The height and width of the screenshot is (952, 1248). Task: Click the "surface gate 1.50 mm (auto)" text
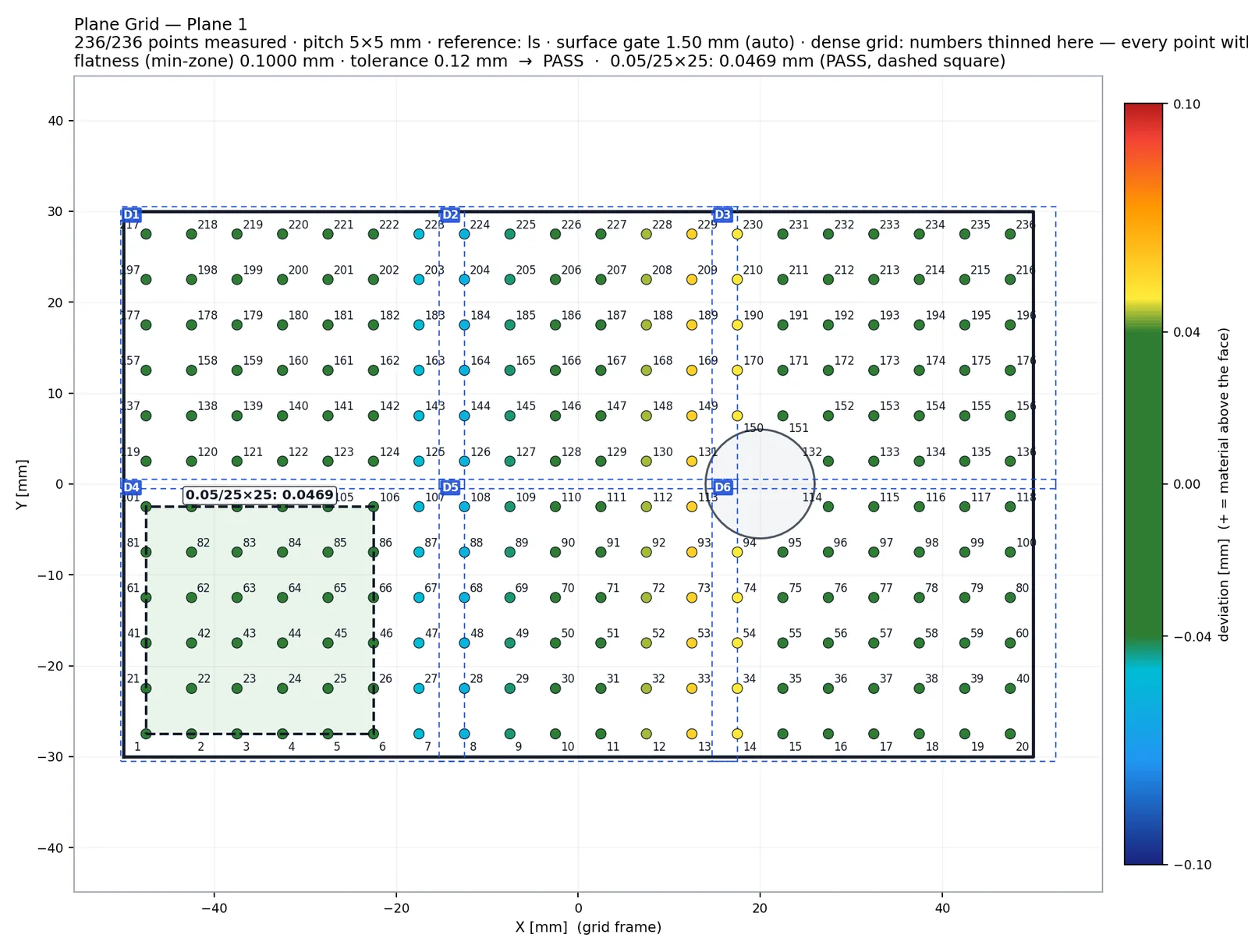point(675,43)
